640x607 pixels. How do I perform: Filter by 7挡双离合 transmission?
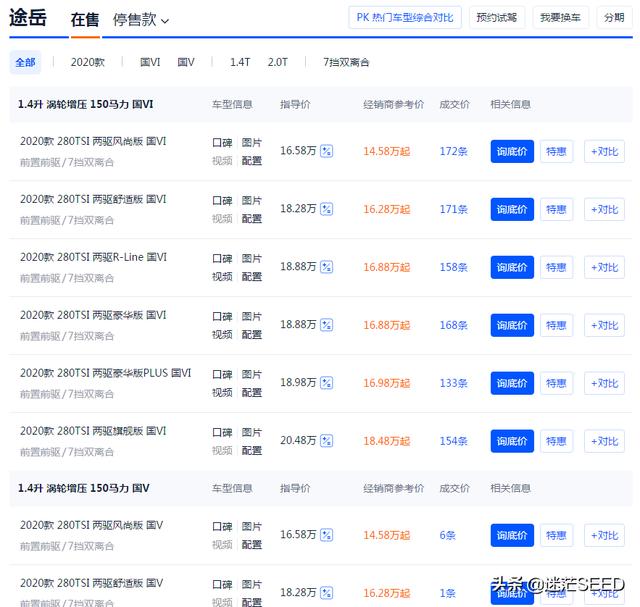(346, 62)
